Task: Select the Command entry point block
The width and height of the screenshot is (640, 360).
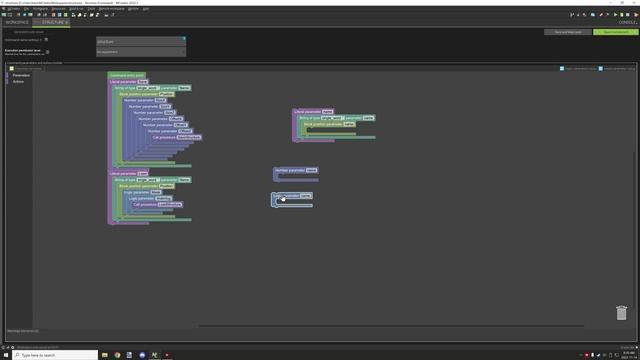Action: (127, 75)
